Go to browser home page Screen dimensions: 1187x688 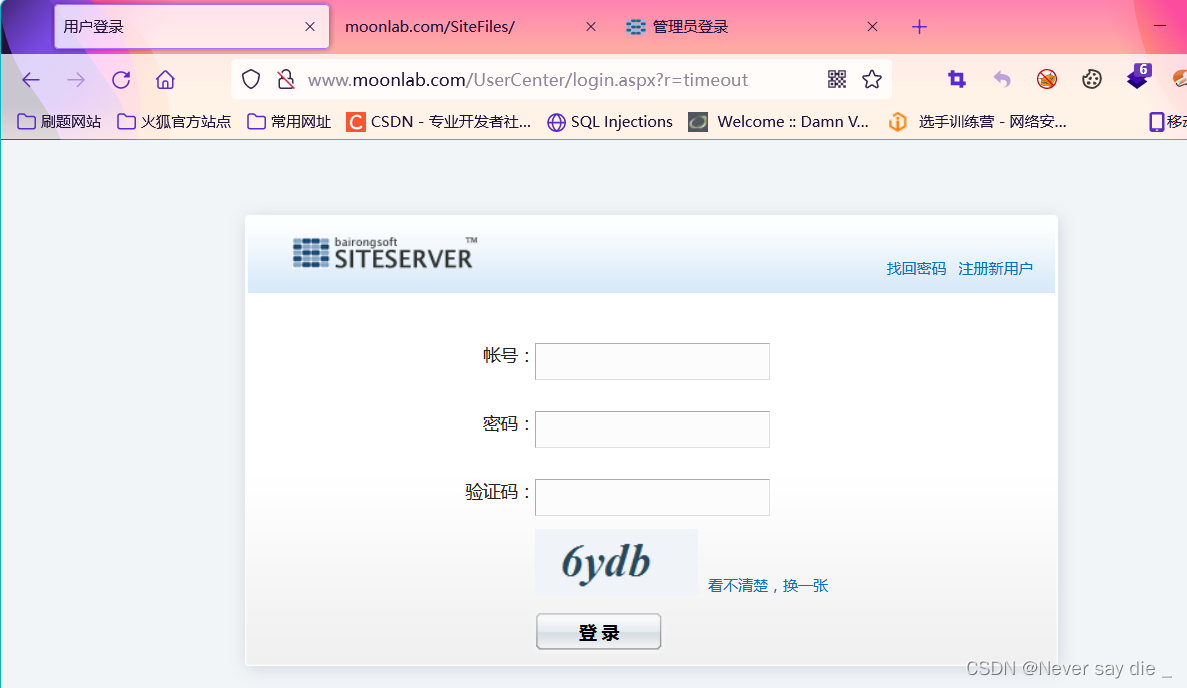pyautogui.click(x=165, y=79)
